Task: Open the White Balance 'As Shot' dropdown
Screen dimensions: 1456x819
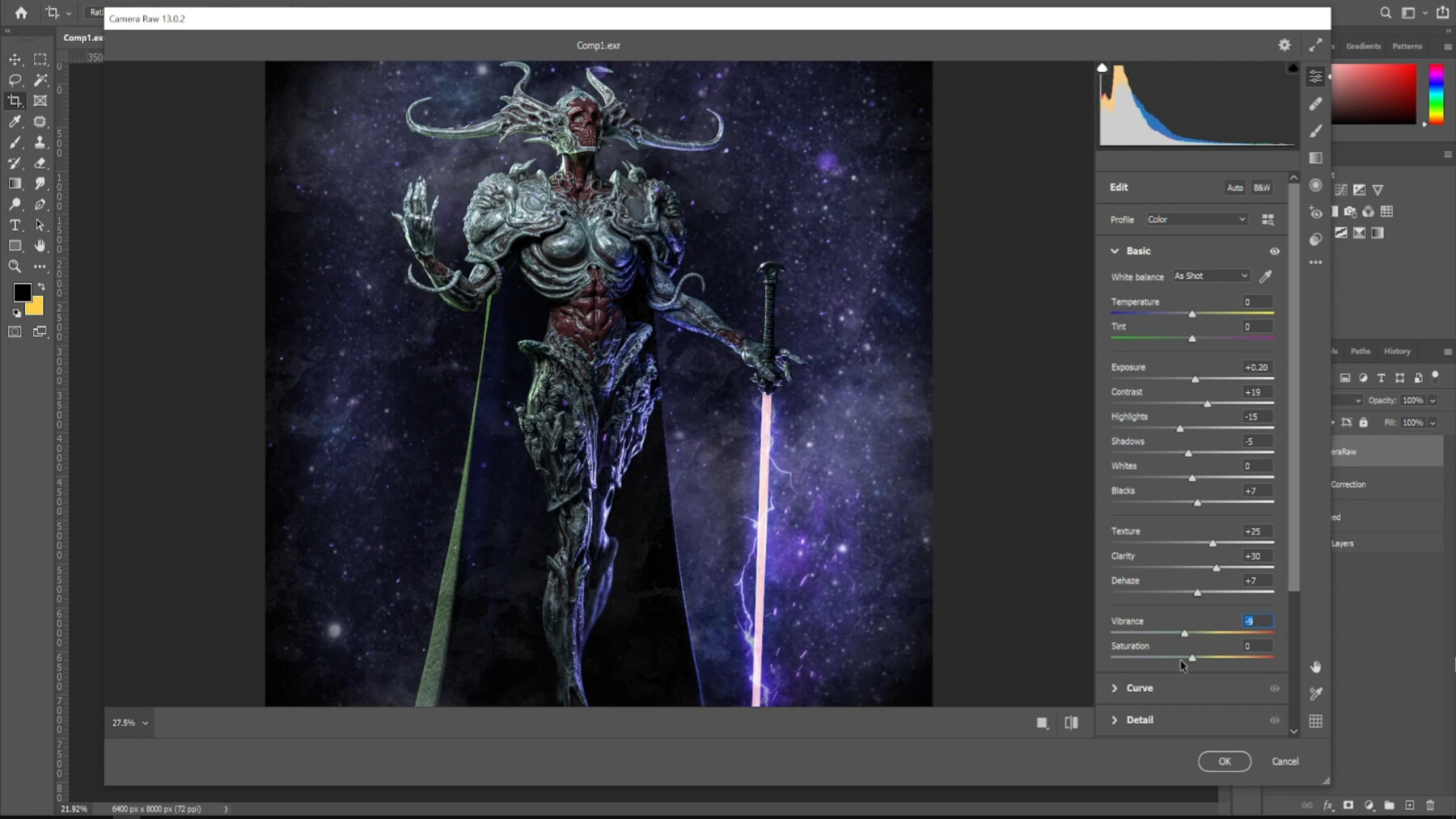Action: [1209, 276]
